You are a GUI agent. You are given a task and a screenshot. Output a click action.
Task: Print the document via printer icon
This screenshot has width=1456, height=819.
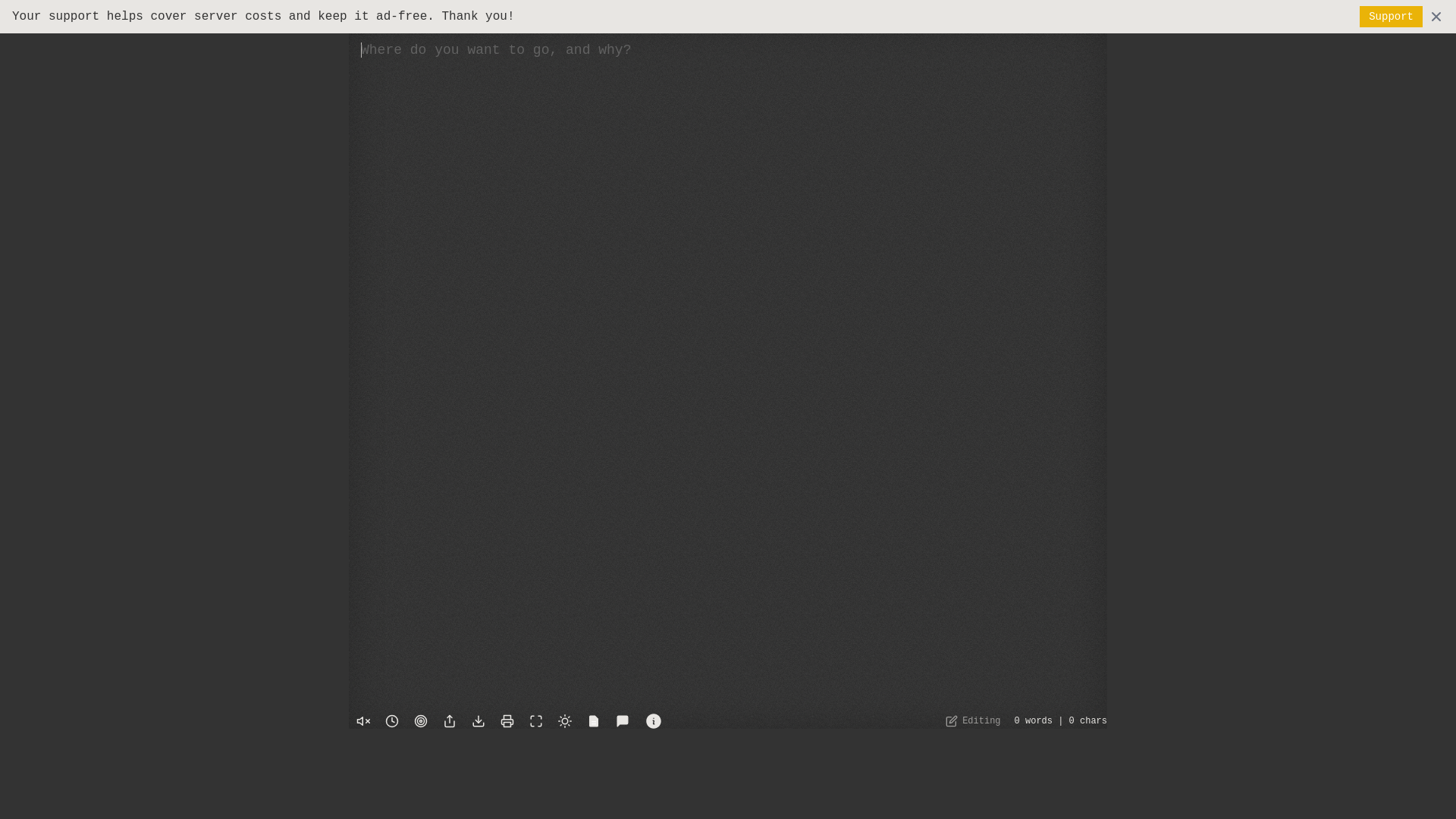pos(507,721)
